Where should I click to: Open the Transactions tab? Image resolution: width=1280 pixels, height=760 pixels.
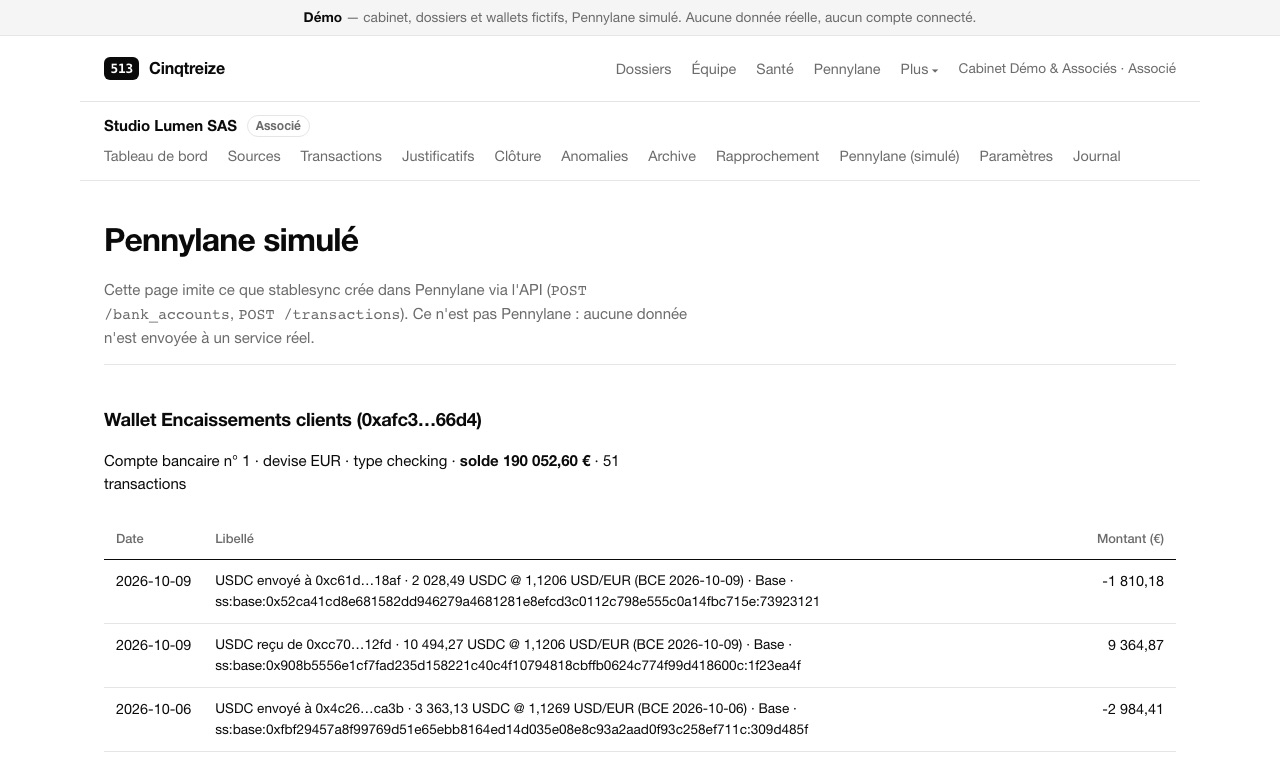pyautogui.click(x=341, y=156)
